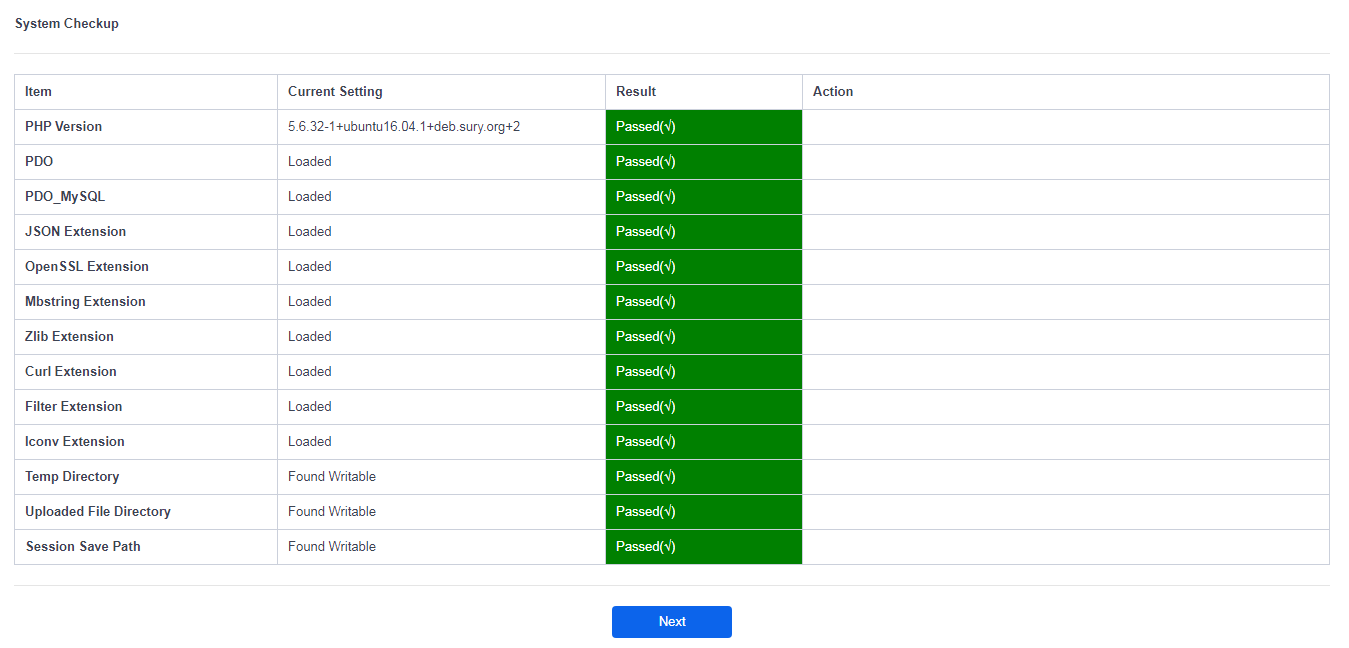
Task: Click the Passed result for Zlib Extension
Action: coord(704,337)
